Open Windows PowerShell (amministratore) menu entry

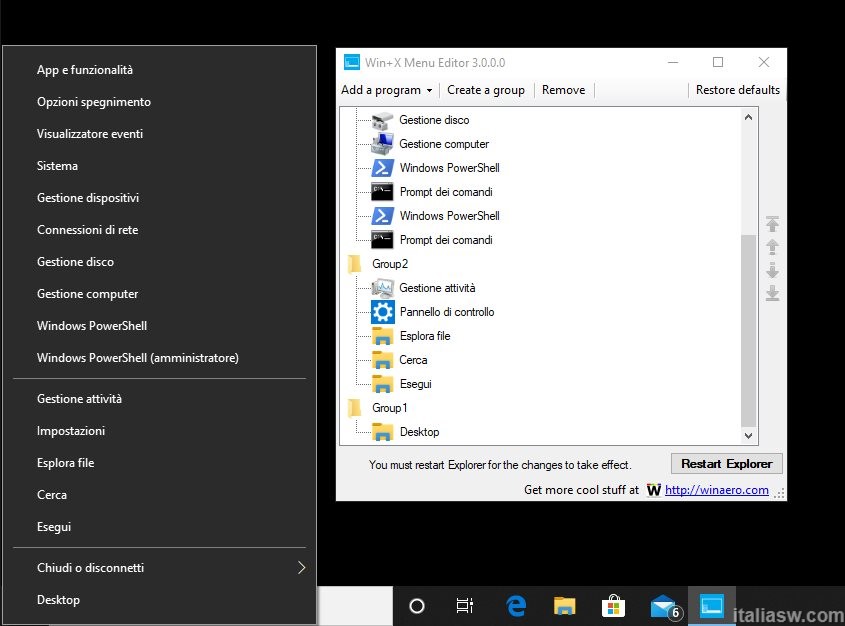tap(138, 358)
